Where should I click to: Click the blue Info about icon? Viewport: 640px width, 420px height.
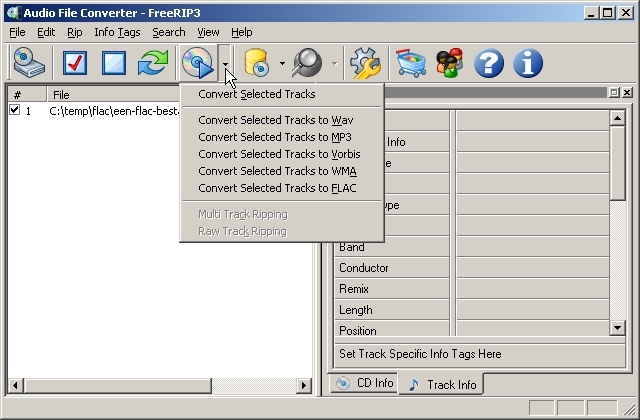[x=528, y=63]
